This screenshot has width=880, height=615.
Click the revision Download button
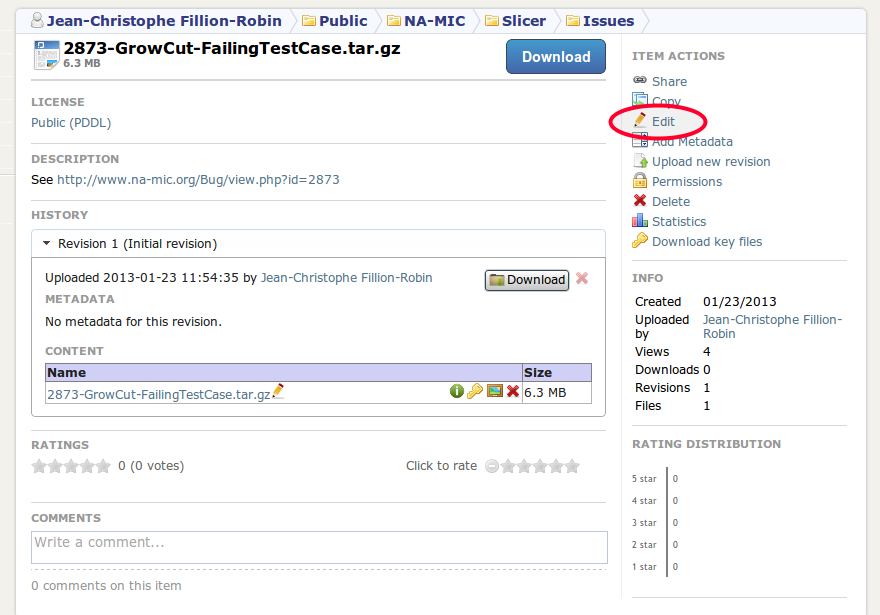(527, 280)
